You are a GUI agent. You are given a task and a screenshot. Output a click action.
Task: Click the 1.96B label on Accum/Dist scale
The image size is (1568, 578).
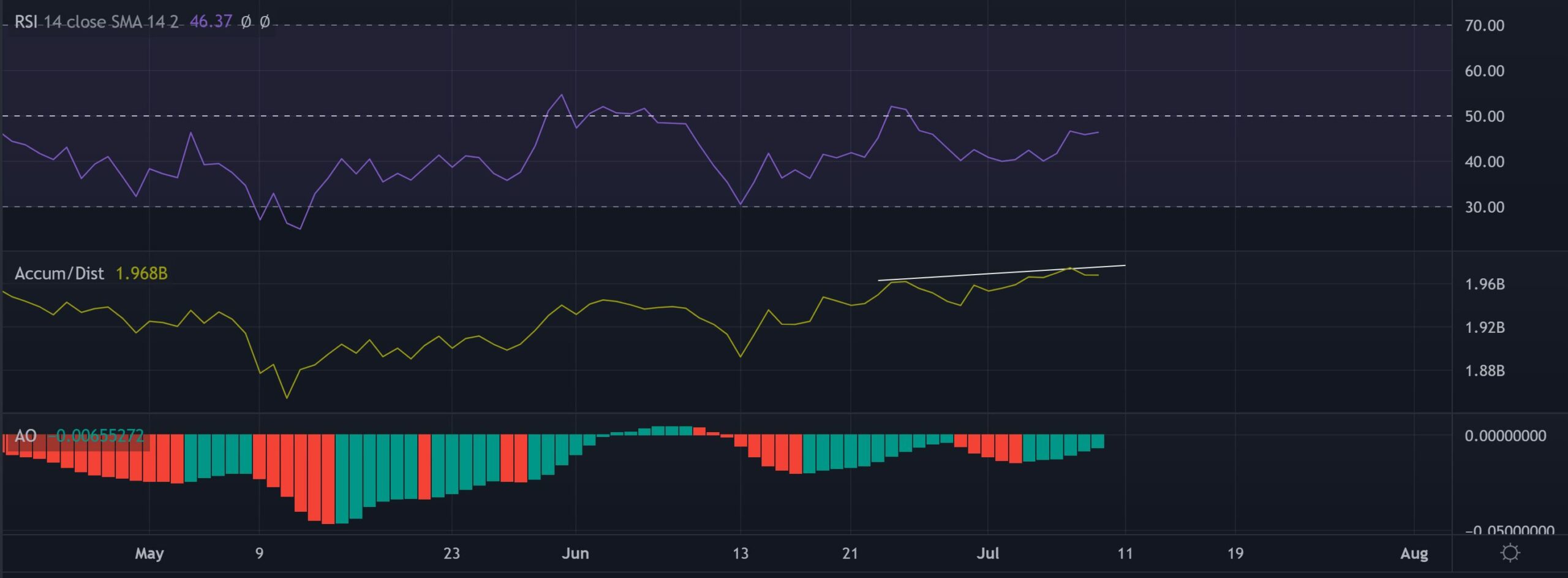tap(1484, 284)
